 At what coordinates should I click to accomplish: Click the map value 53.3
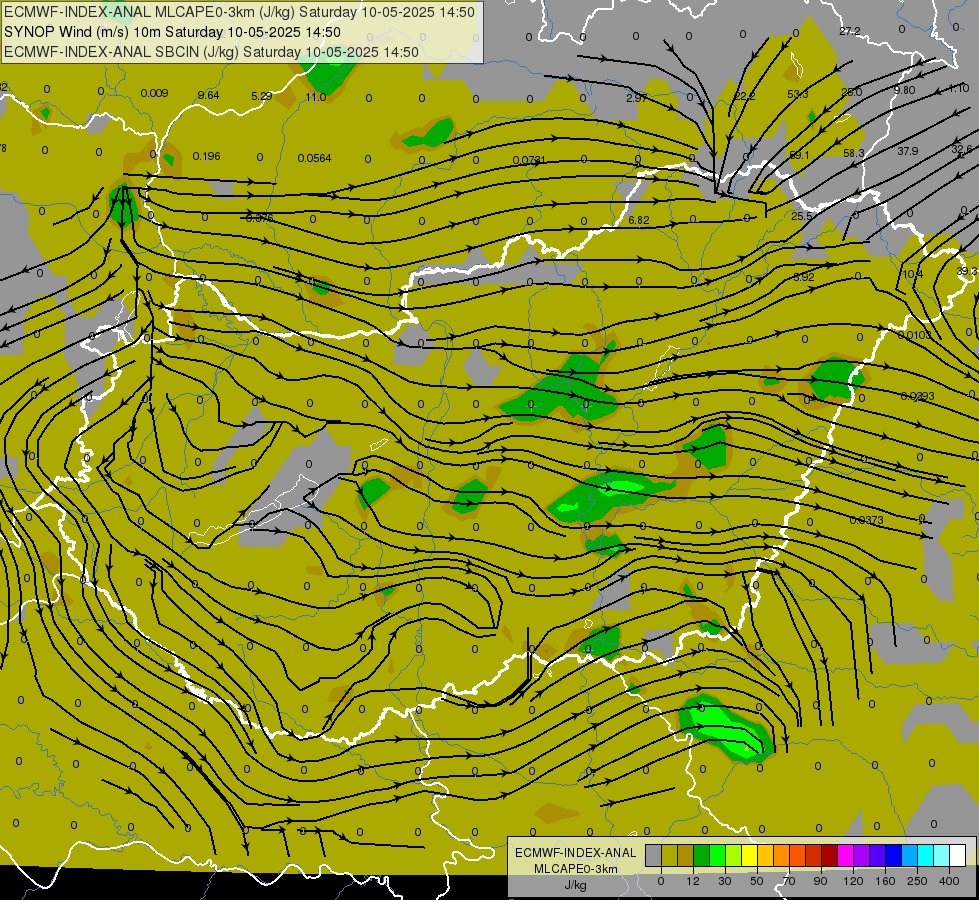click(798, 94)
